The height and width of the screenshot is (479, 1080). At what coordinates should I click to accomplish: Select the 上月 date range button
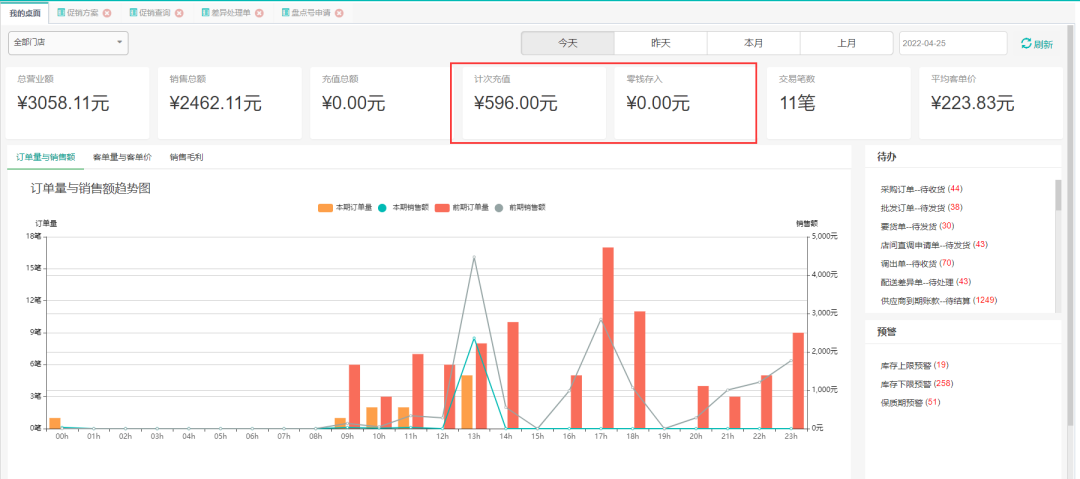click(x=846, y=43)
